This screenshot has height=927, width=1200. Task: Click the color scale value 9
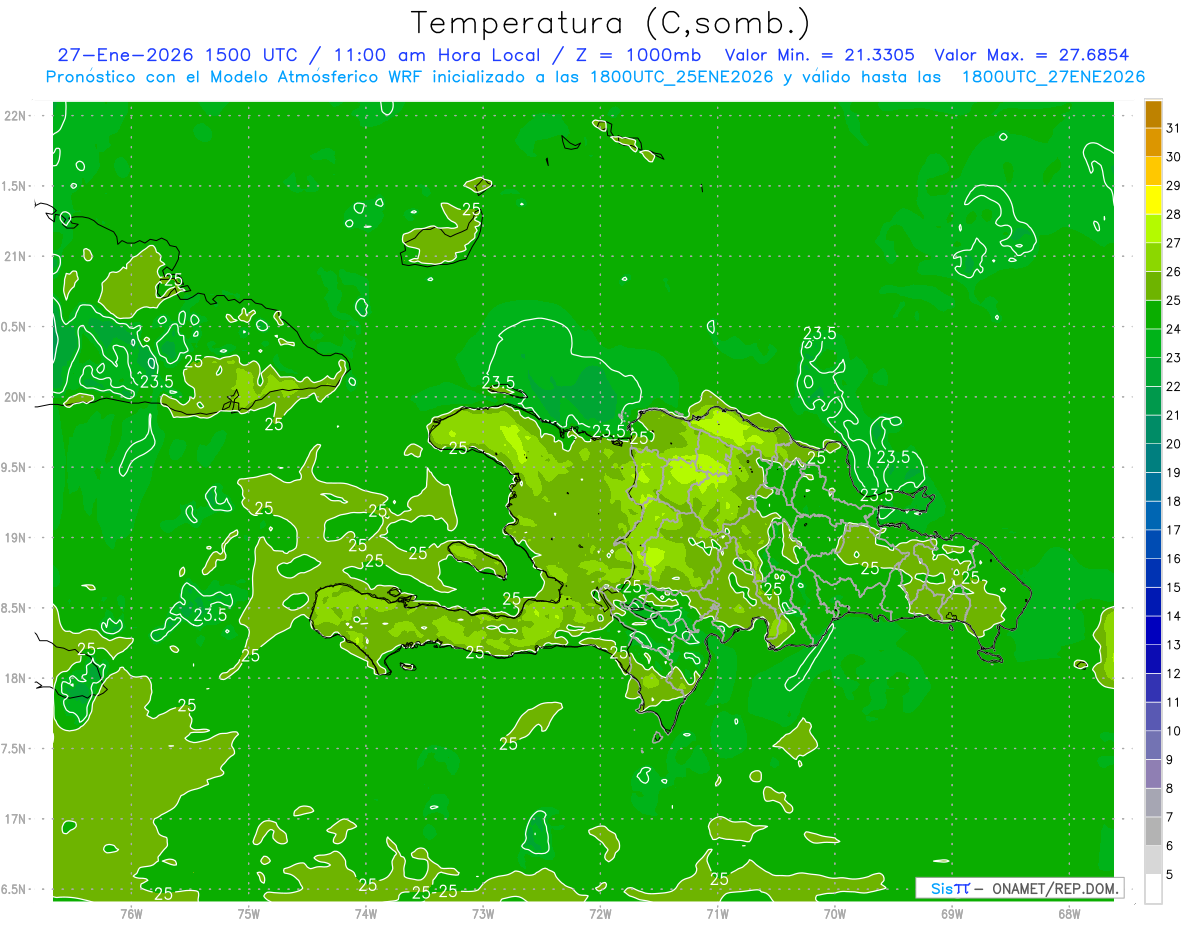pos(1170,760)
